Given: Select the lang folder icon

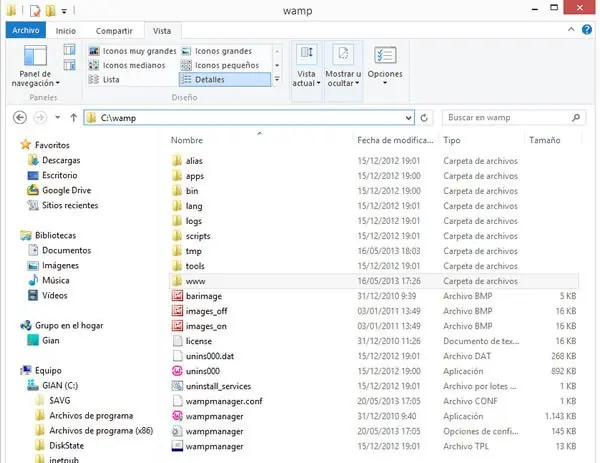Looking at the screenshot, I should click(x=177, y=206).
